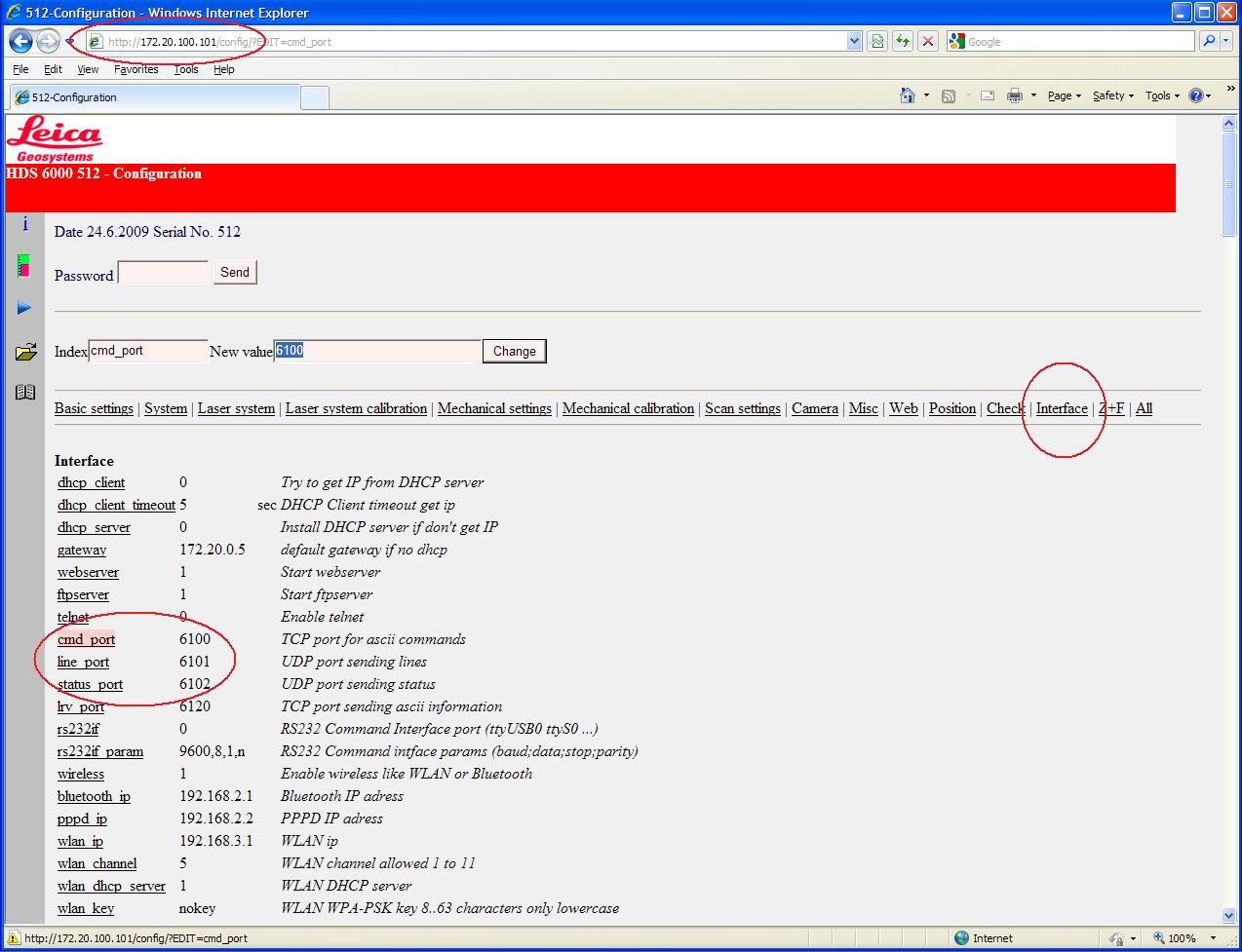Click the Change button
Viewport: 1242px width, 952px height.
coord(514,351)
